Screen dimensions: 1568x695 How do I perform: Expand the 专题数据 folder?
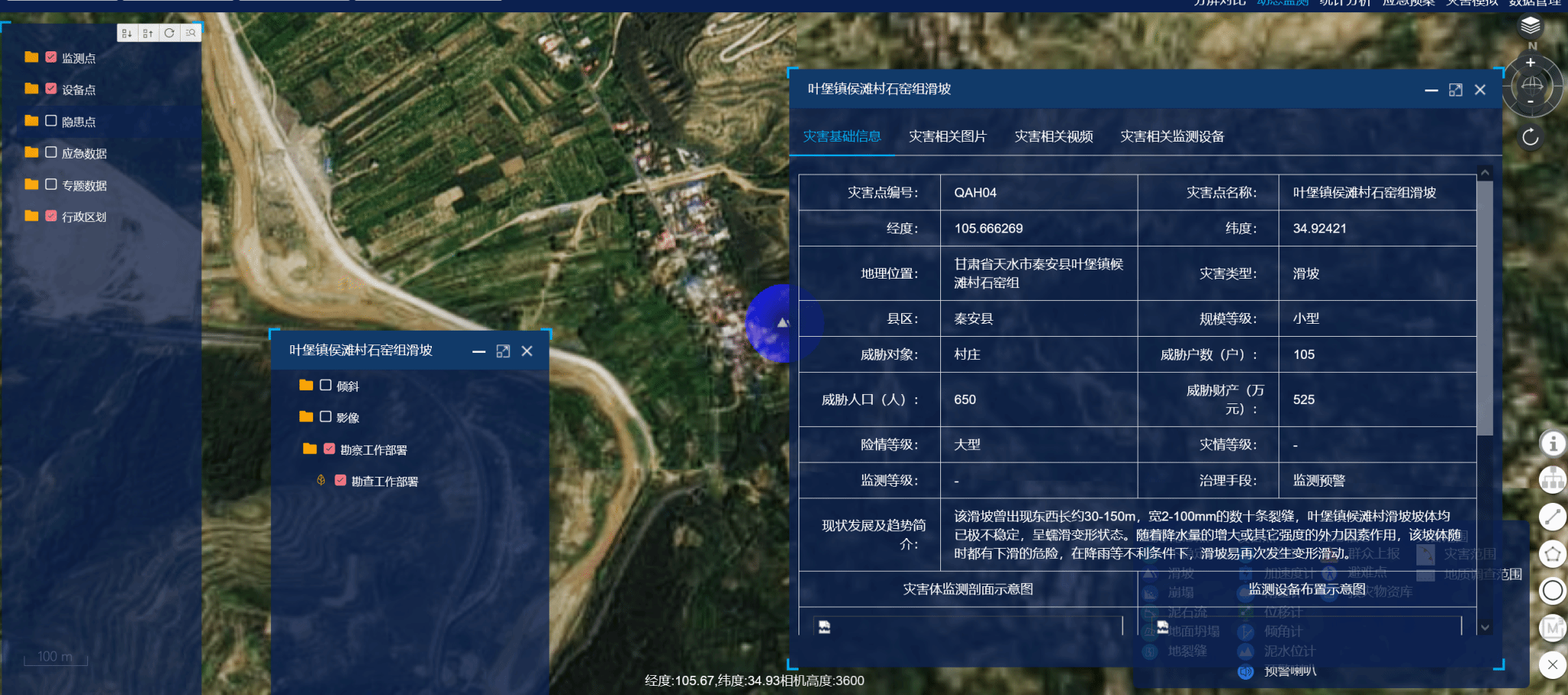click(x=31, y=184)
